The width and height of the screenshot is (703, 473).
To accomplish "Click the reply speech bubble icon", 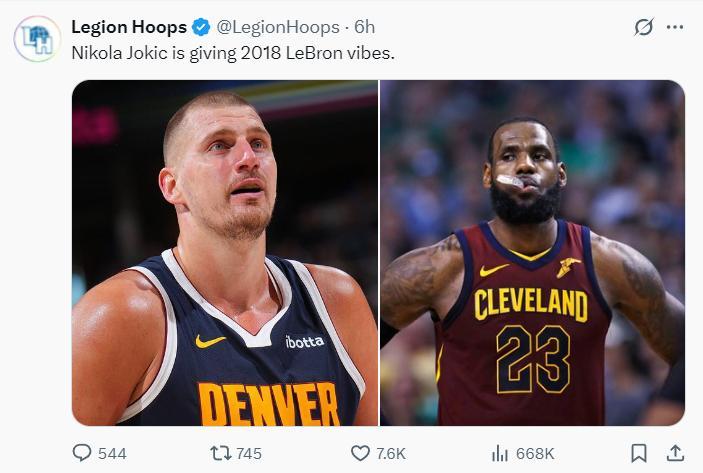I will click(82, 453).
